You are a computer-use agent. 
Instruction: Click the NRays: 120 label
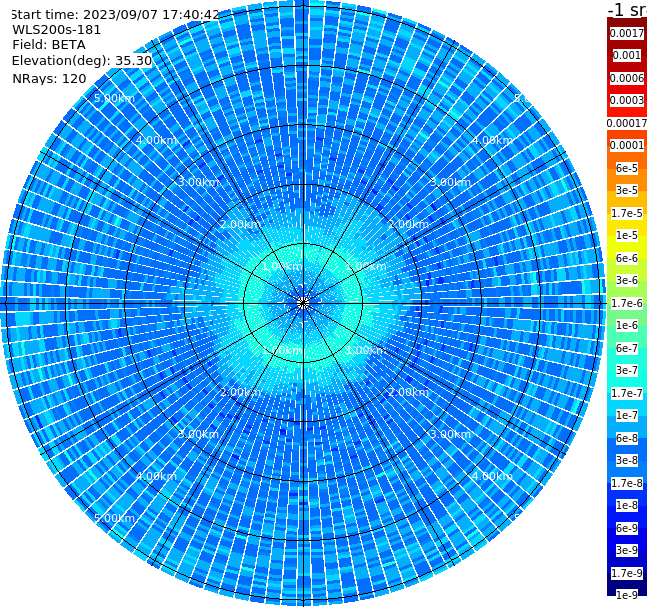coord(49,78)
